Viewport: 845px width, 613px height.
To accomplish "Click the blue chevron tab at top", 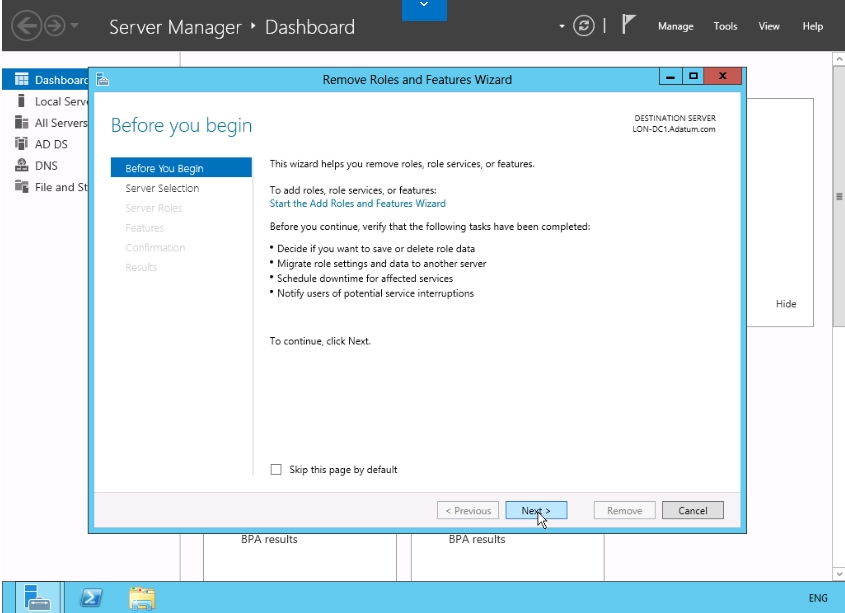I will coord(424,10).
